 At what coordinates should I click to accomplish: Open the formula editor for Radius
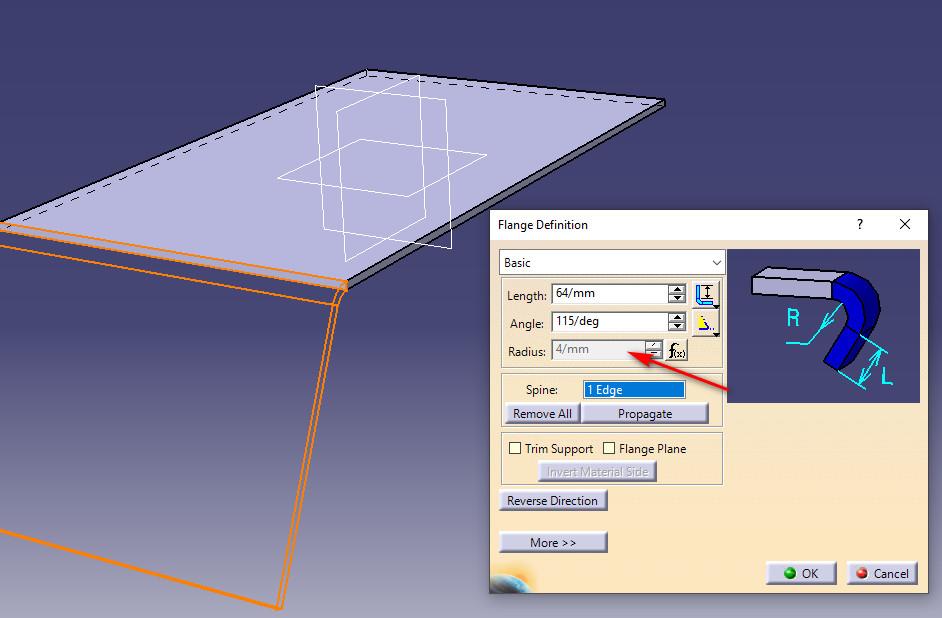676,350
